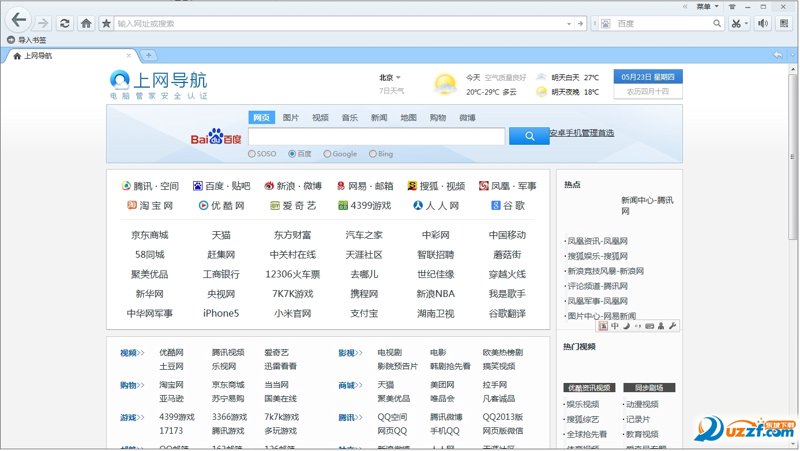Viewport: 800px width, 451px height.
Task: Click the 05月23日 星期四 date box
Action: coord(647,77)
